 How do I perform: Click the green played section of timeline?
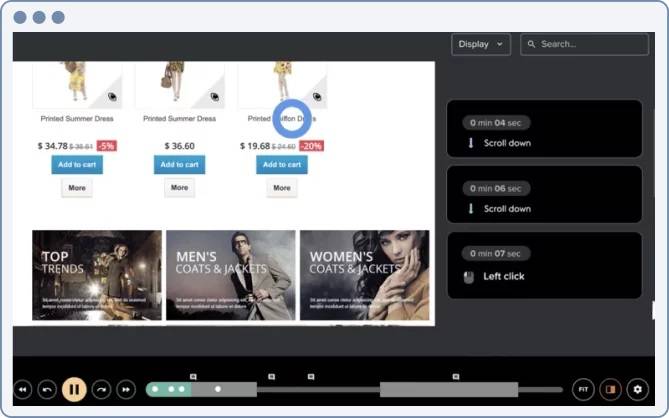pos(168,389)
